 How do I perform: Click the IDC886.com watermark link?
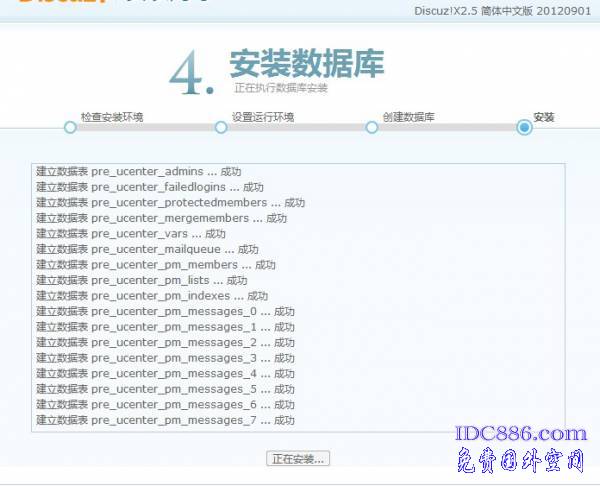(520, 433)
